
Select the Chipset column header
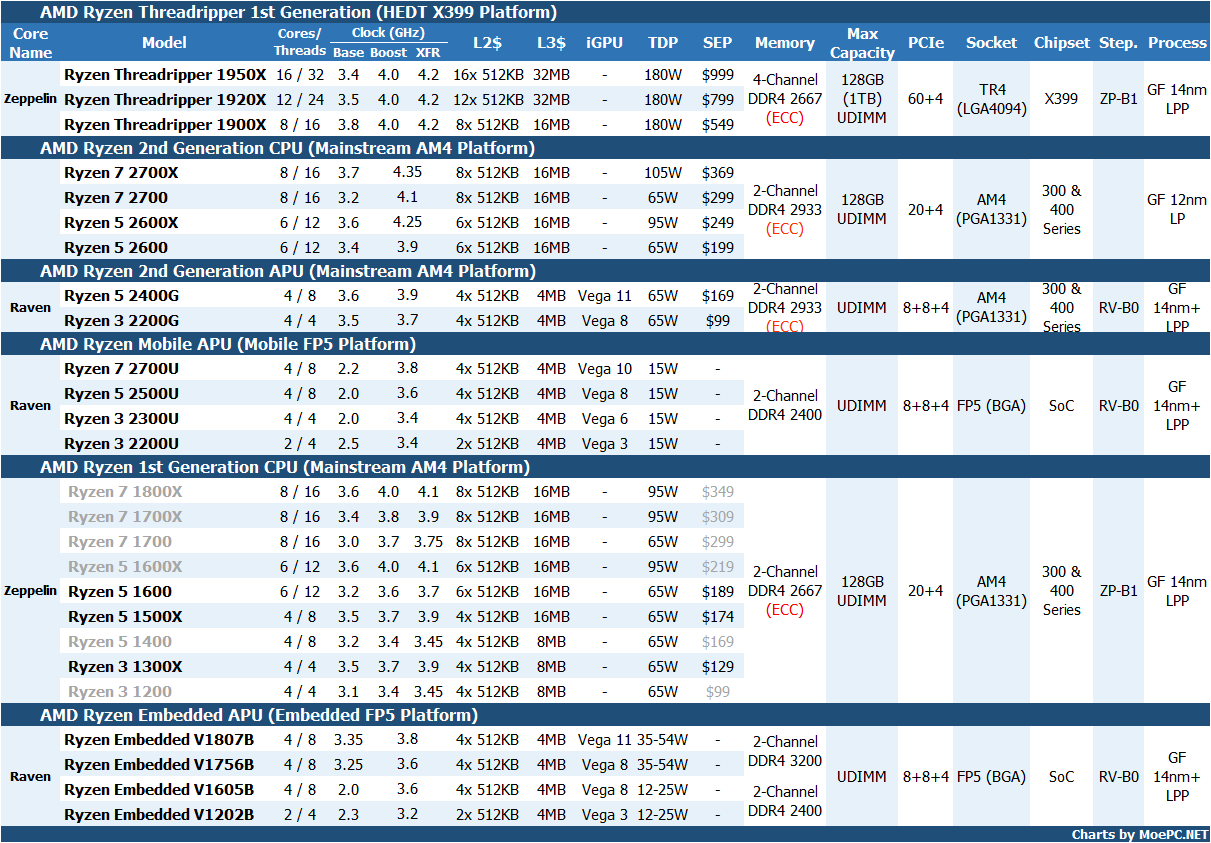pos(1062,43)
